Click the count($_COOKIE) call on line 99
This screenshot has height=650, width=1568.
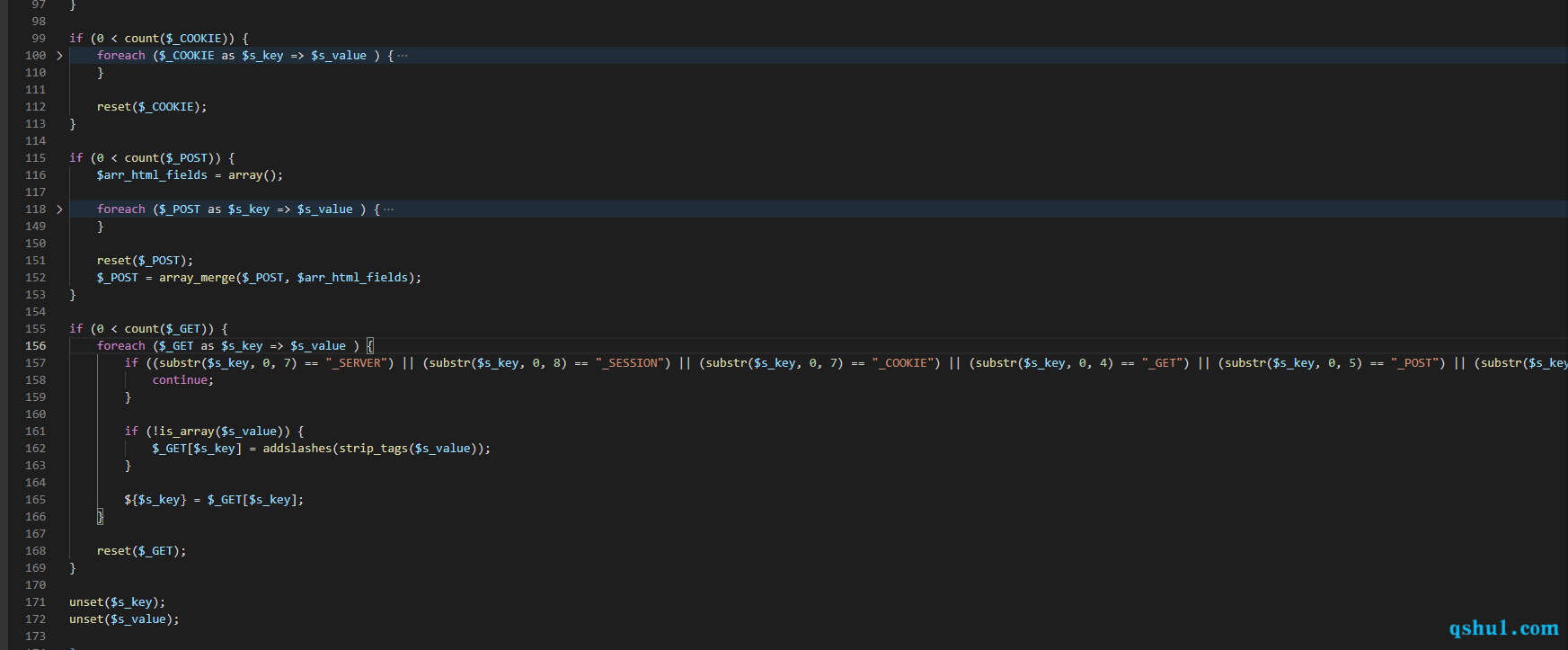tap(176, 39)
